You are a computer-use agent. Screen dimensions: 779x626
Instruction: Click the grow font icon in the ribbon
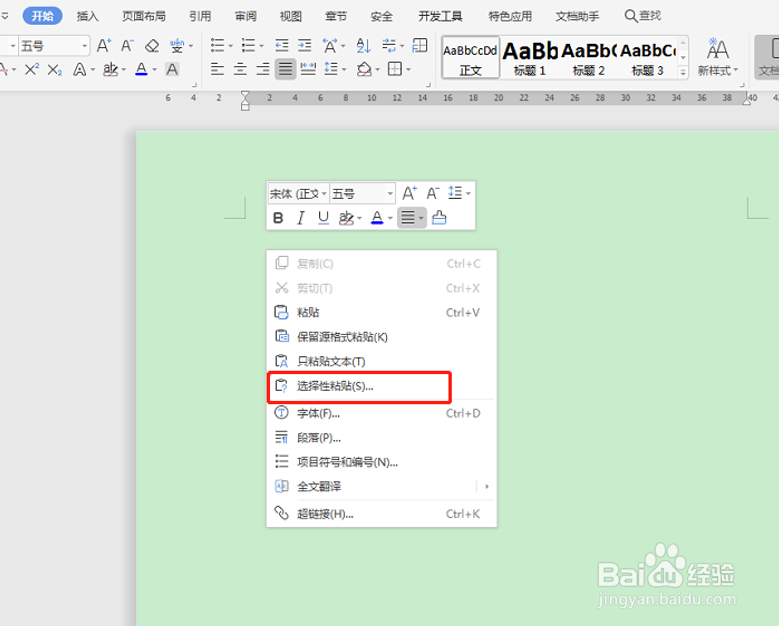pyautogui.click(x=104, y=46)
